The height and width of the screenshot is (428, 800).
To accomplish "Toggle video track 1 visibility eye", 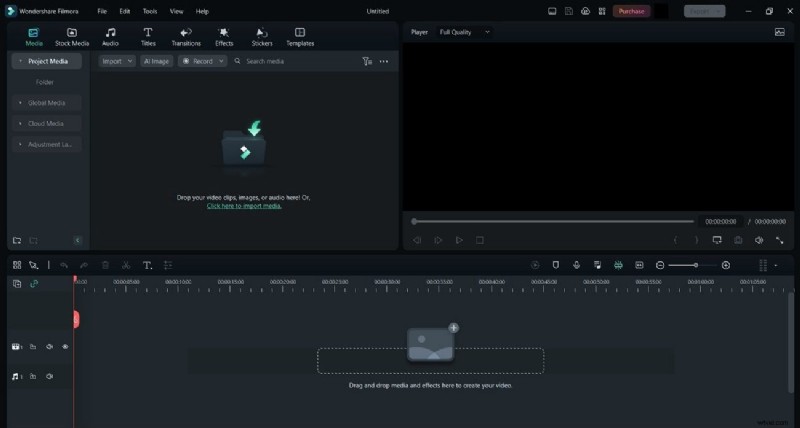I will [65, 347].
